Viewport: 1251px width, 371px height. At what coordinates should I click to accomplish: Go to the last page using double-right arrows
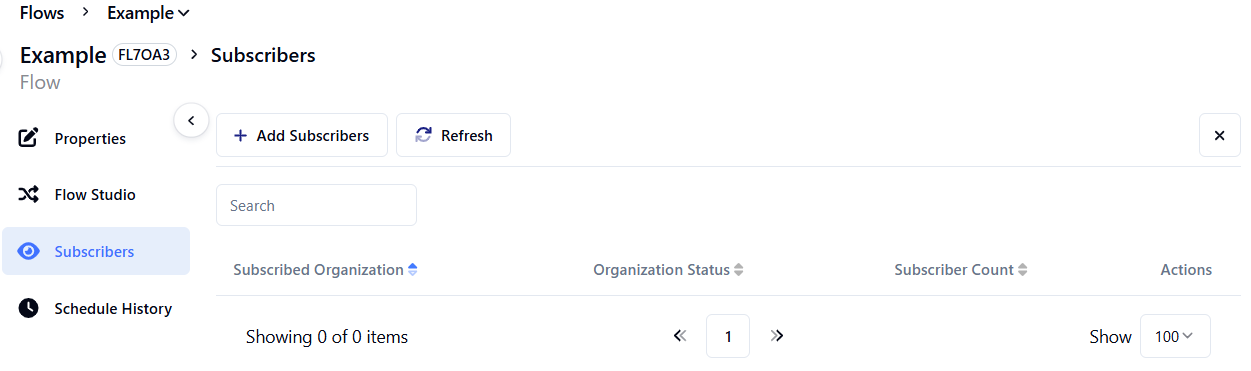pos(777,336)
